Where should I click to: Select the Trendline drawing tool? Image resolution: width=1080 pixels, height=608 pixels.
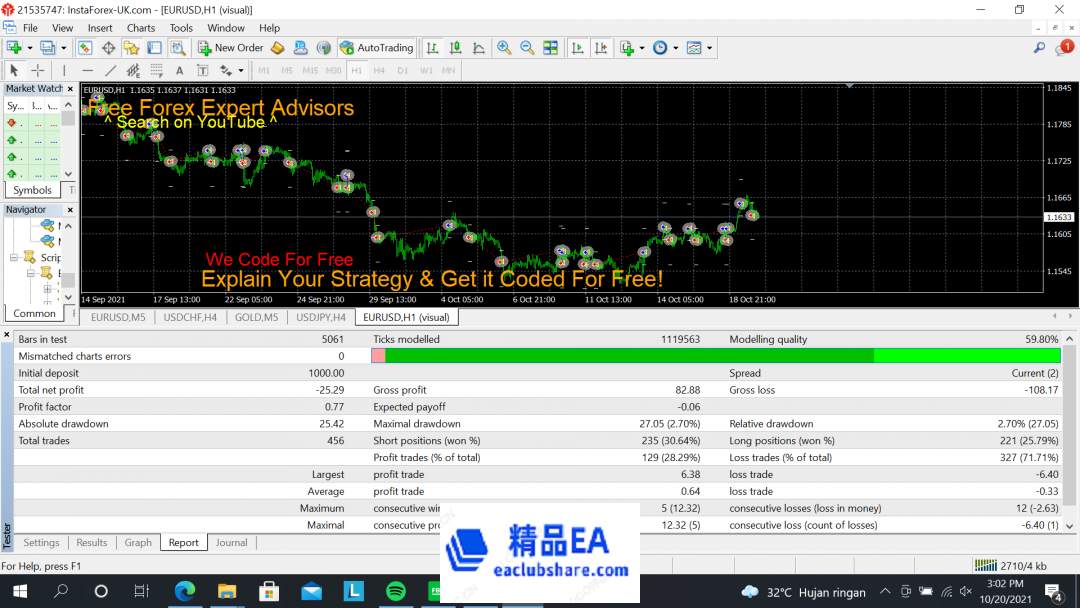click(x=110, y=70)
